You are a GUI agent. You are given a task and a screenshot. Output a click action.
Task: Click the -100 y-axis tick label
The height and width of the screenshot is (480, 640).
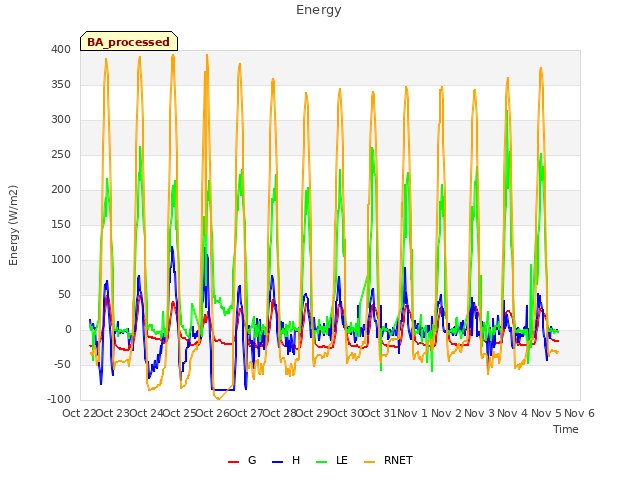[59, 399]
